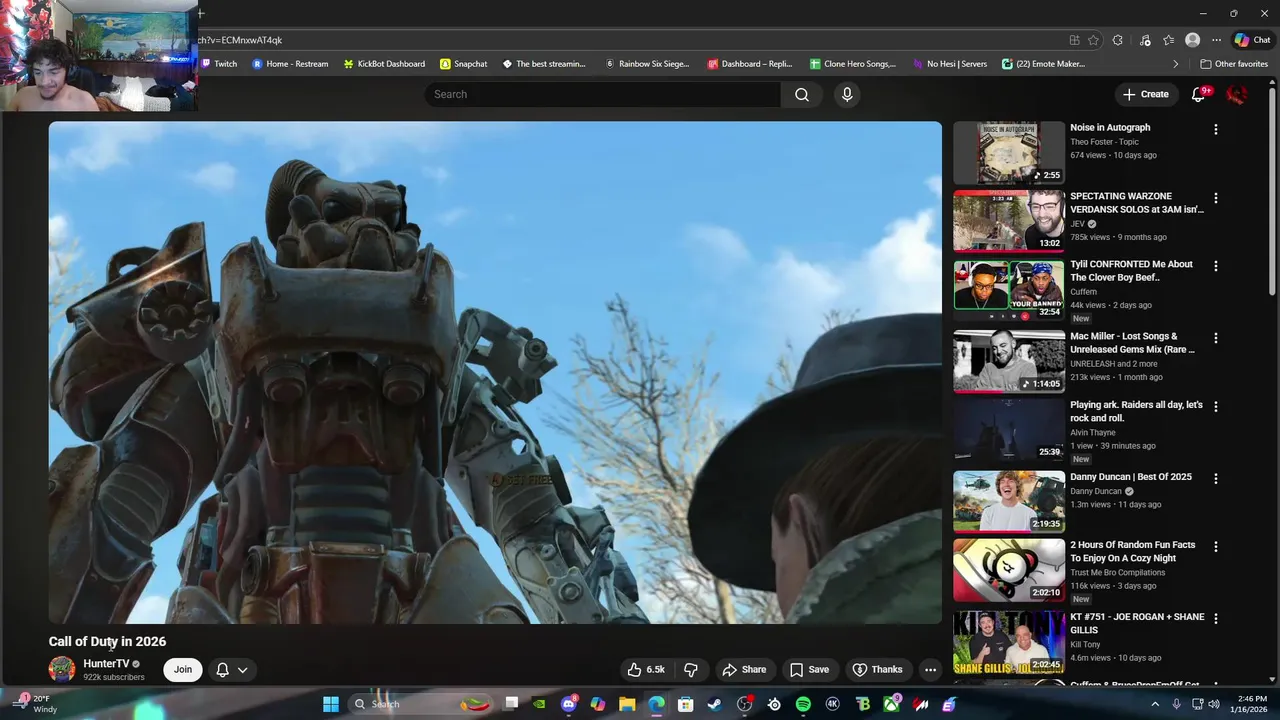Add this page to favorites star
This screenshot has height=720, width=1280.
(1093, 40)
